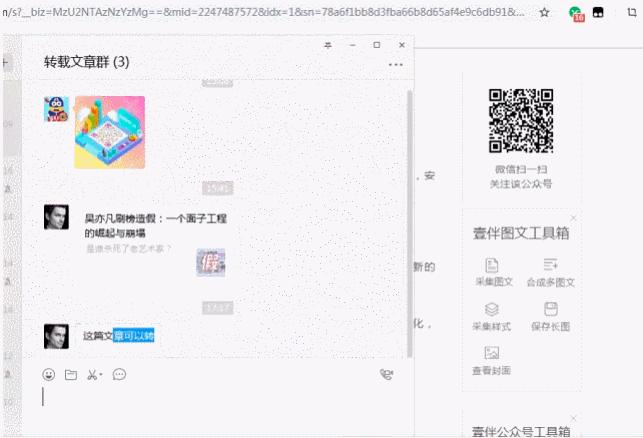The height and width of the screenshot is (438, 643).
Task: Open the black browser extension icon
Action: [598, 13]
